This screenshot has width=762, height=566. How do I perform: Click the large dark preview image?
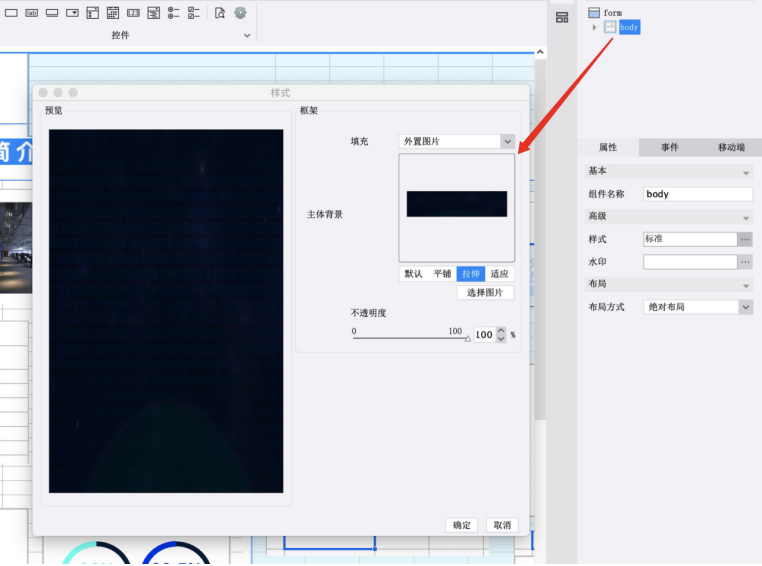166,311
